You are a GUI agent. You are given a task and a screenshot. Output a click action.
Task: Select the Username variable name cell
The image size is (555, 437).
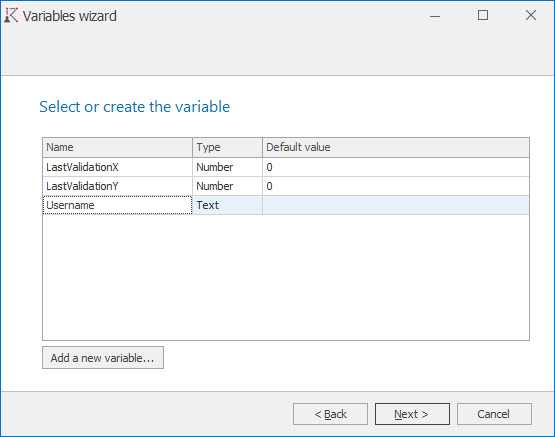tap(118, 205)
